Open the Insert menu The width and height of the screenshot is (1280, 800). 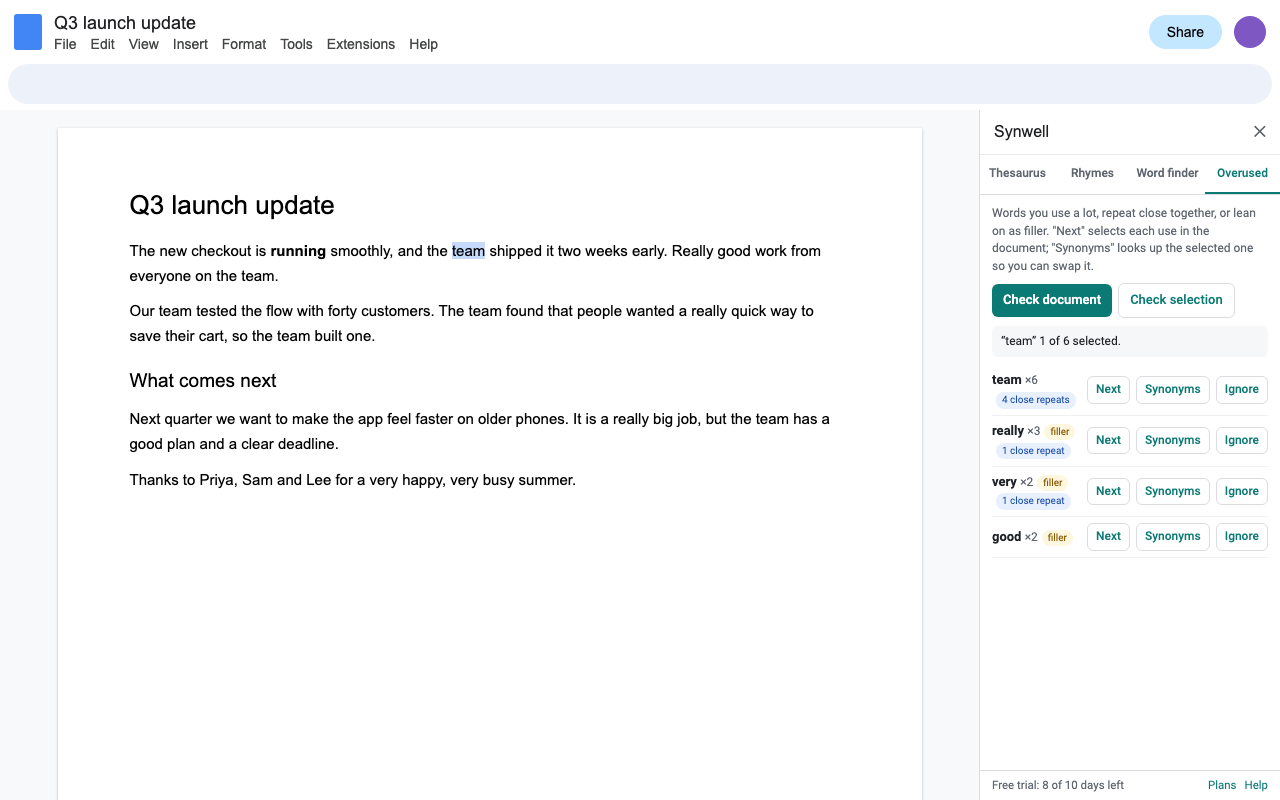click(190, 44)
